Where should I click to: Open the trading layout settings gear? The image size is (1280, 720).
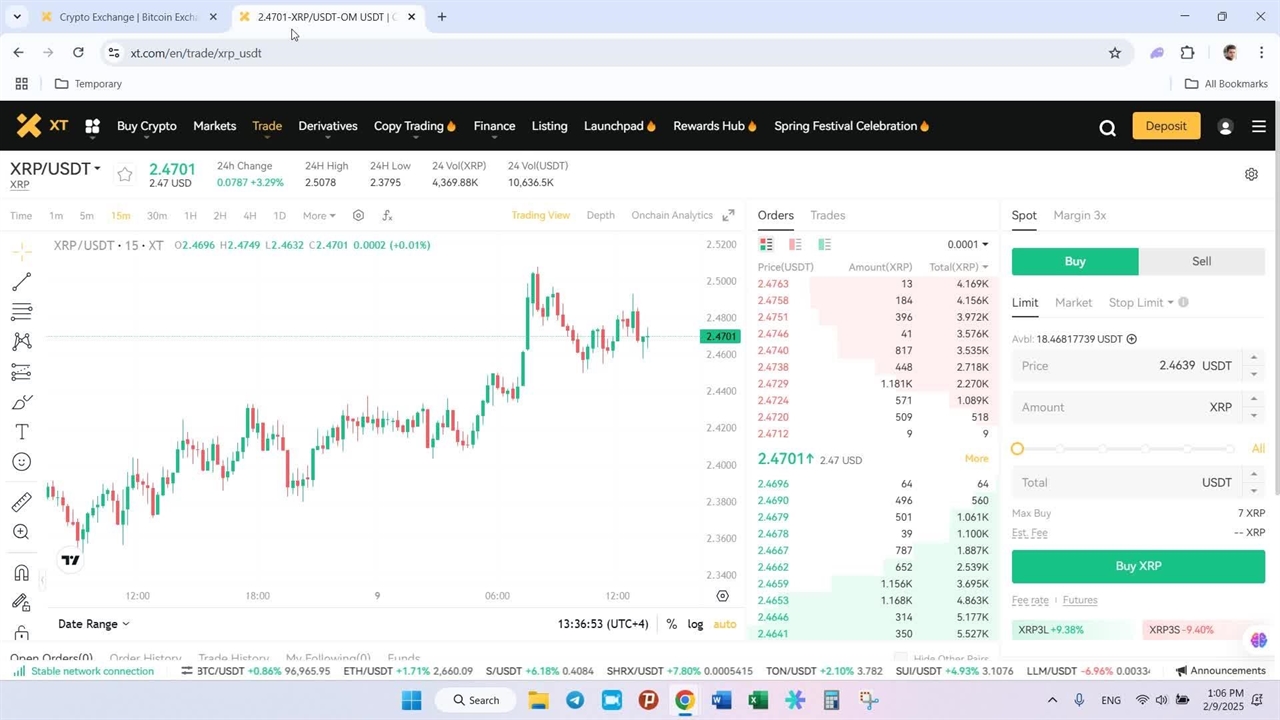pos(1251,174)
